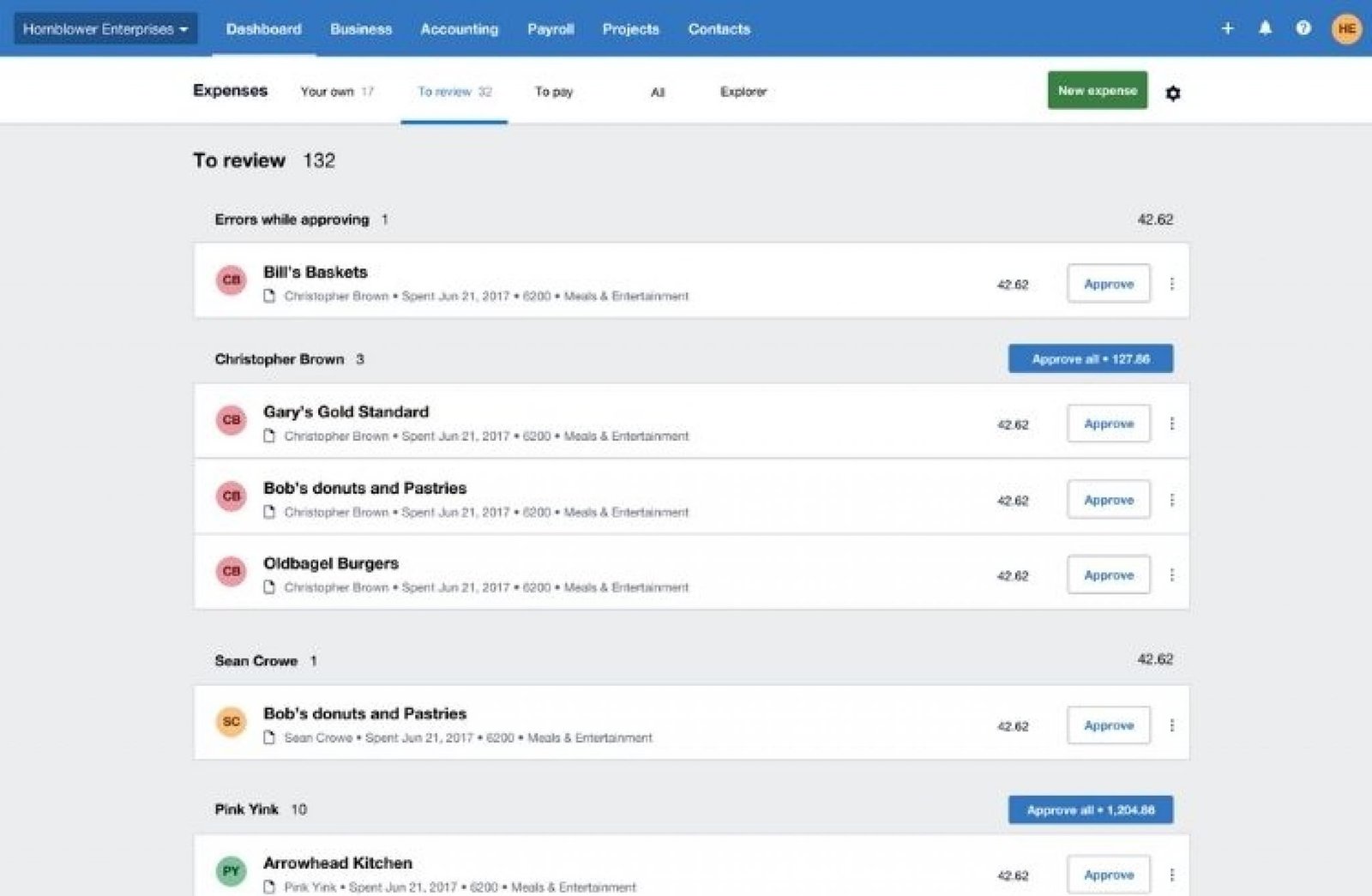Open more options for Oldbagel Burgers
Viewport: 1372px width, 896px height.
click(1171, 575)
